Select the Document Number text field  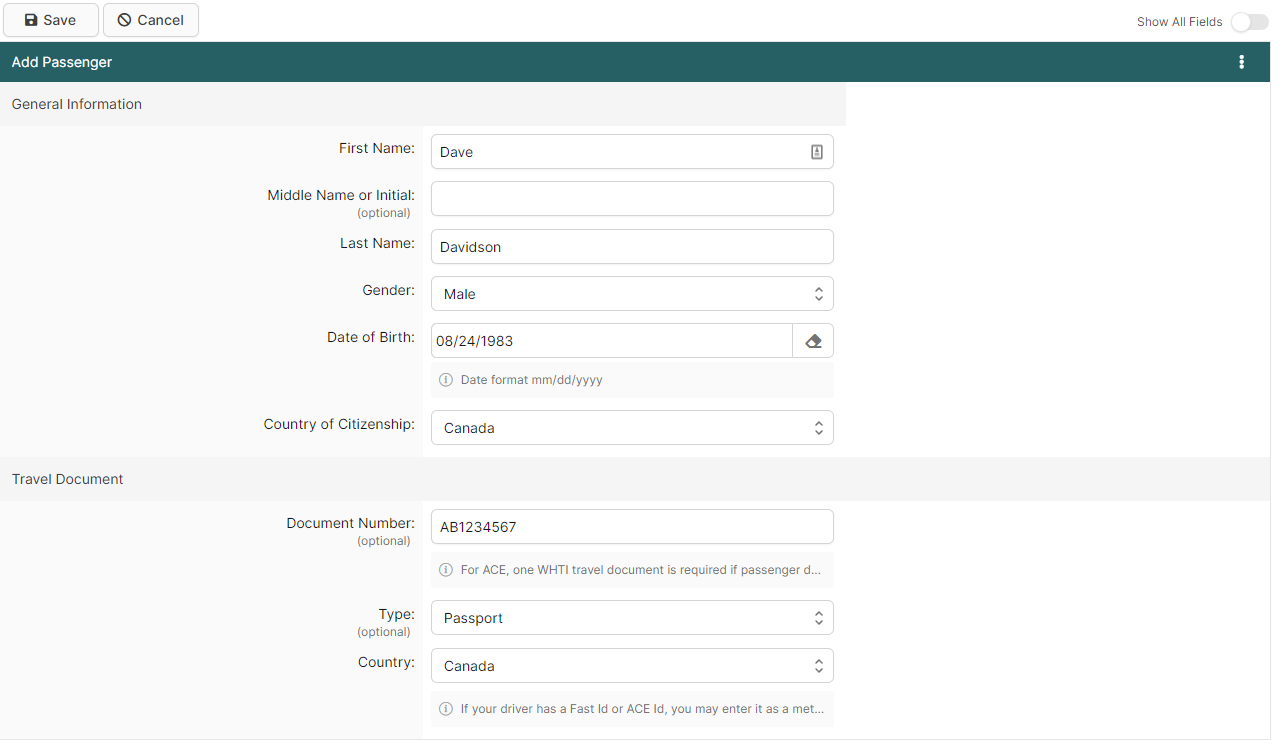click(632, 527)
